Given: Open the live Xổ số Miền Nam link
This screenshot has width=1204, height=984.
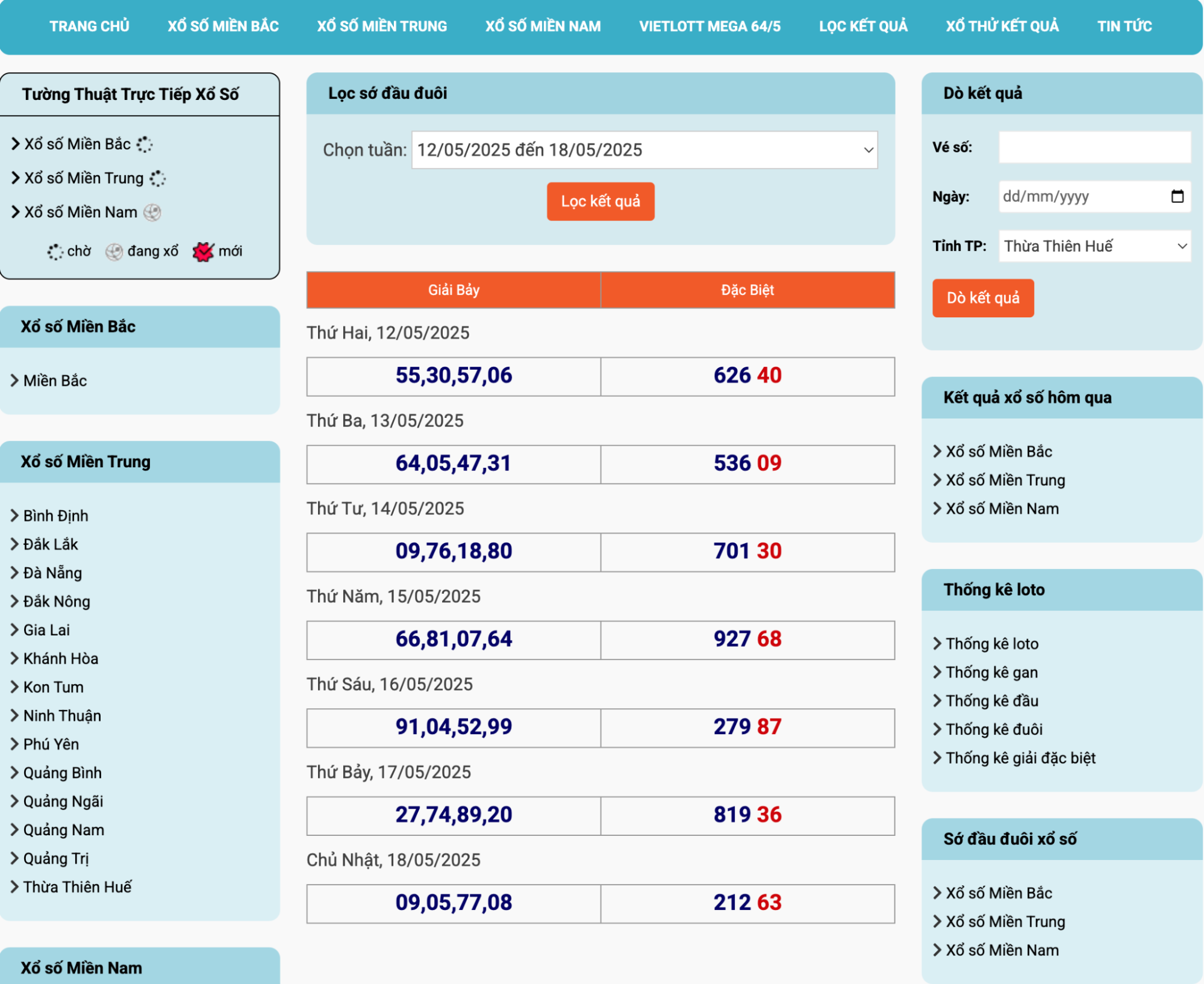Looking at the screenshot, I should point(81,212).
